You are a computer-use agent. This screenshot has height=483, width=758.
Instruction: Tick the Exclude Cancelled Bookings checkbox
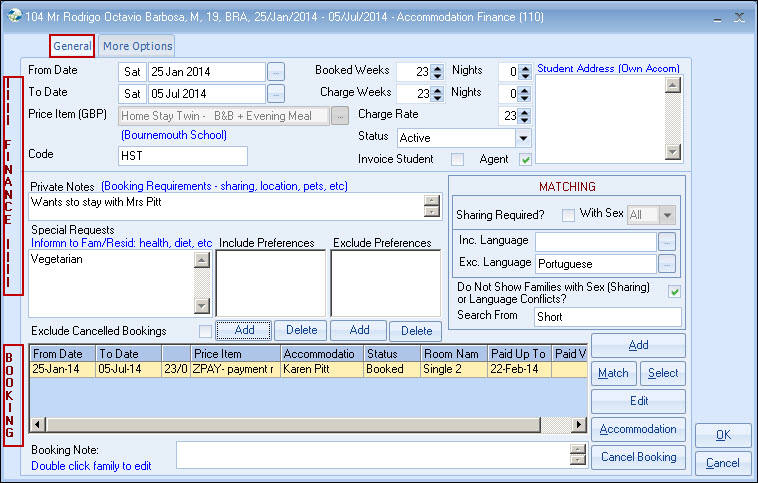point(205,331)
